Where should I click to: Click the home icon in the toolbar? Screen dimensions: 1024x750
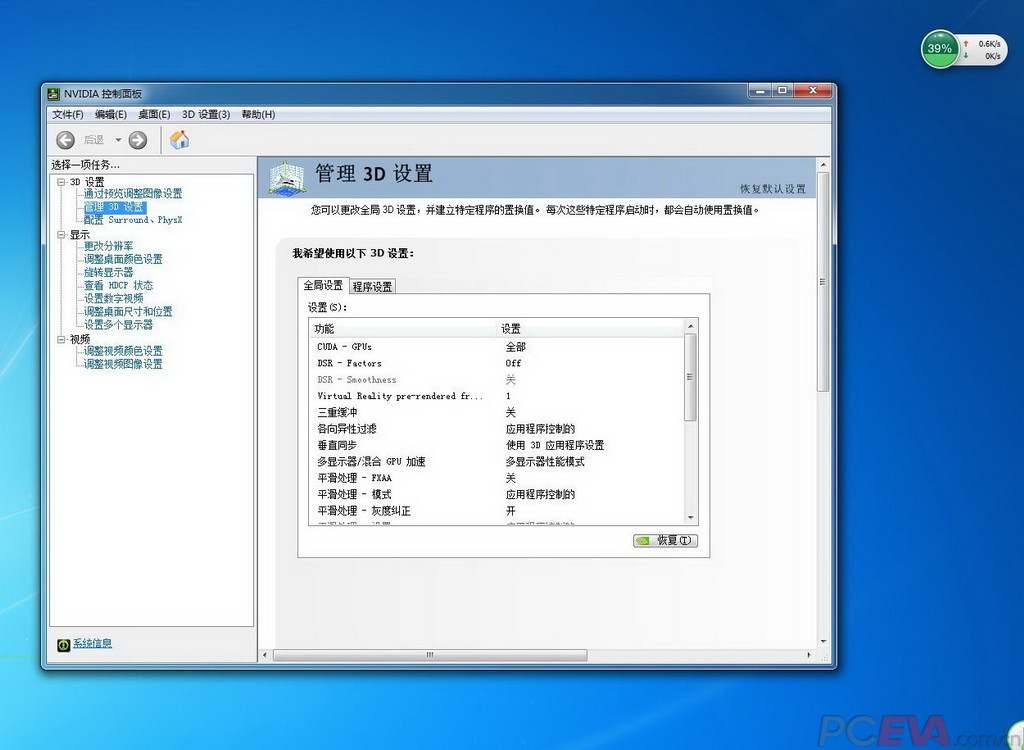point(179,140)
